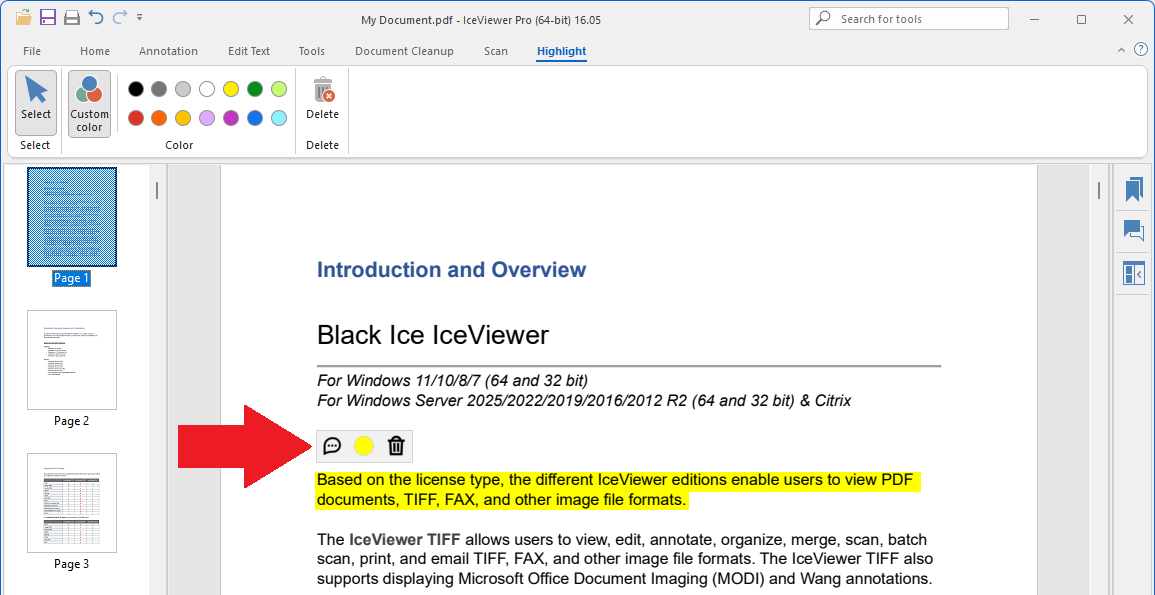This screenshot has width=1155, height=595.
Task: Click the bold 'IceViewer TIFF' text
Action: coord(405,539)
